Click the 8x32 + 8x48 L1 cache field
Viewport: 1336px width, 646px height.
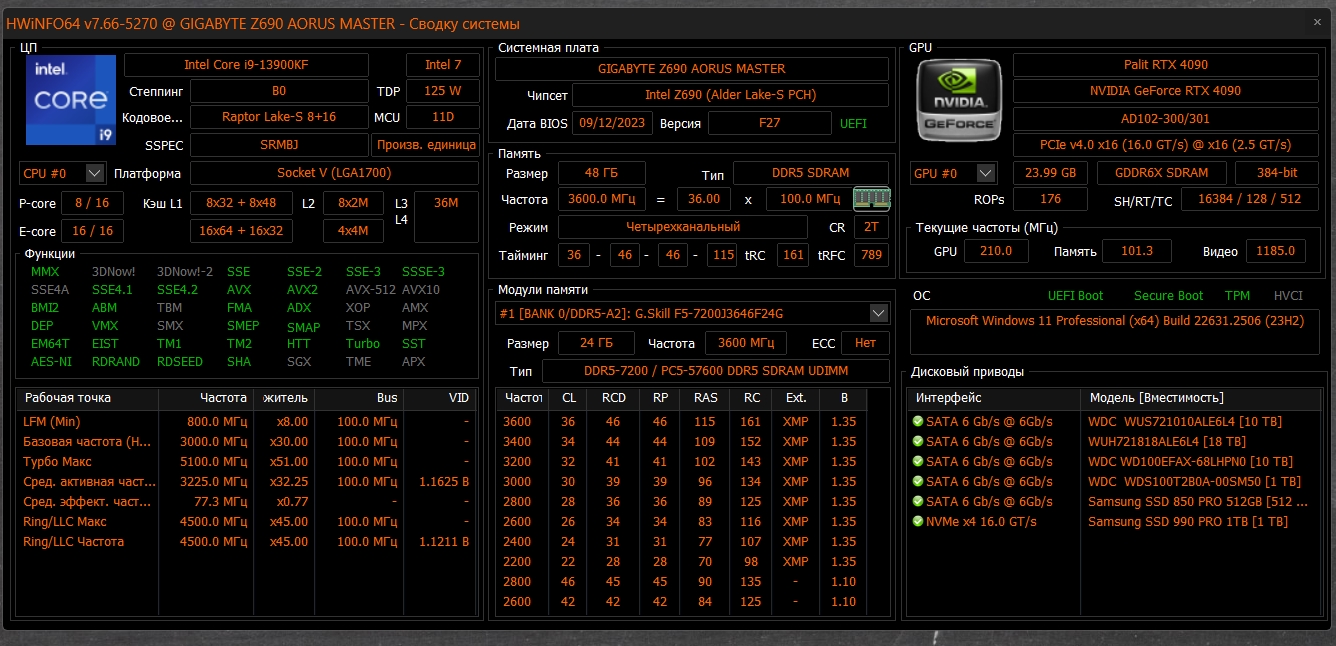point(241,203)
